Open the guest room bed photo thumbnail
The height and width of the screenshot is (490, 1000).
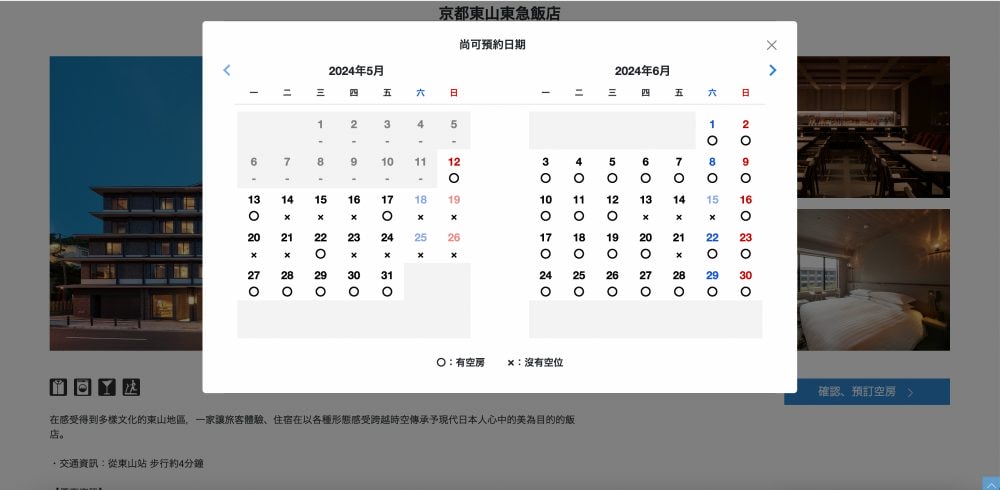pos(873,279)
